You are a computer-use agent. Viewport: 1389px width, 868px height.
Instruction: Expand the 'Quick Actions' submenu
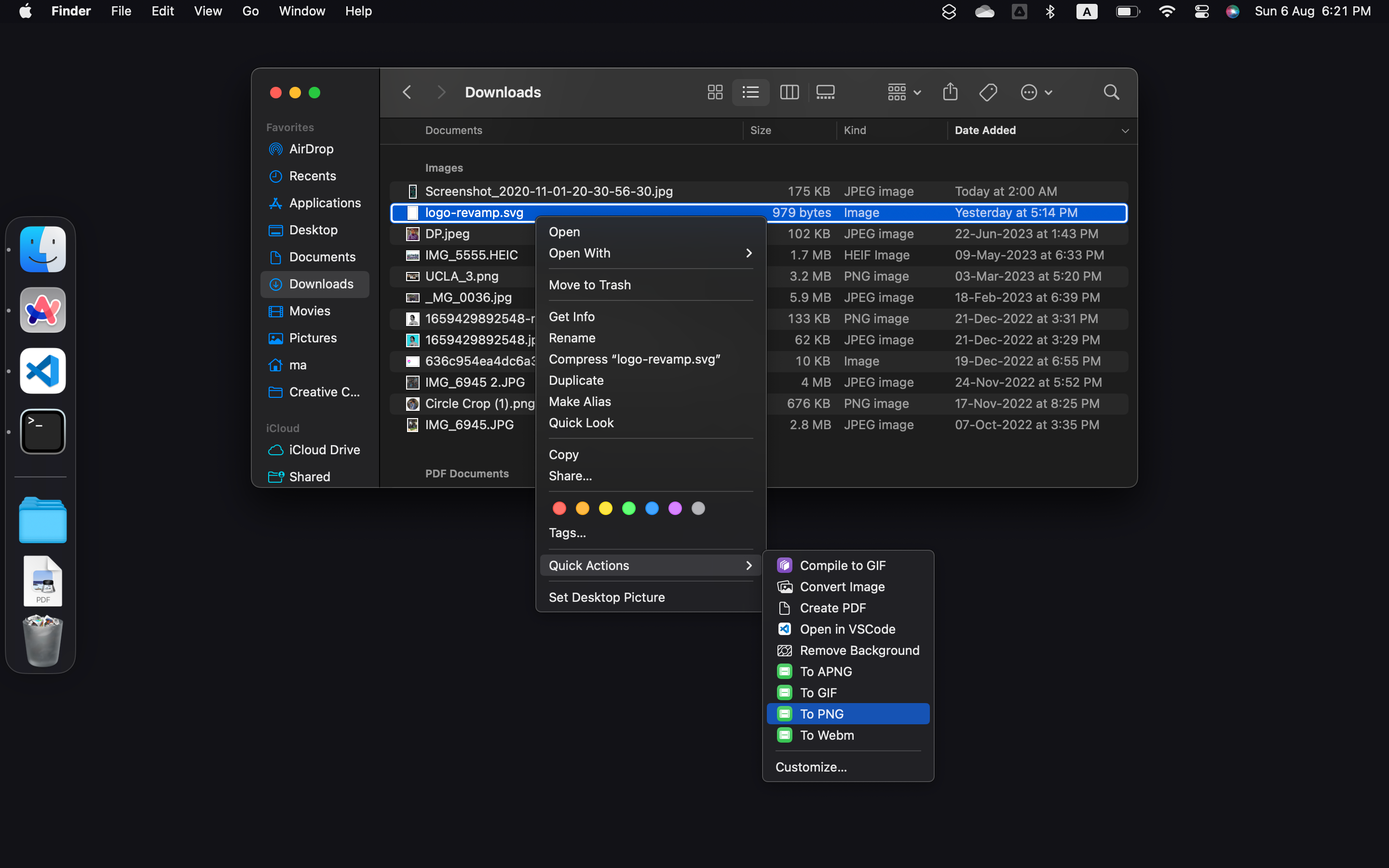(648, 565)
